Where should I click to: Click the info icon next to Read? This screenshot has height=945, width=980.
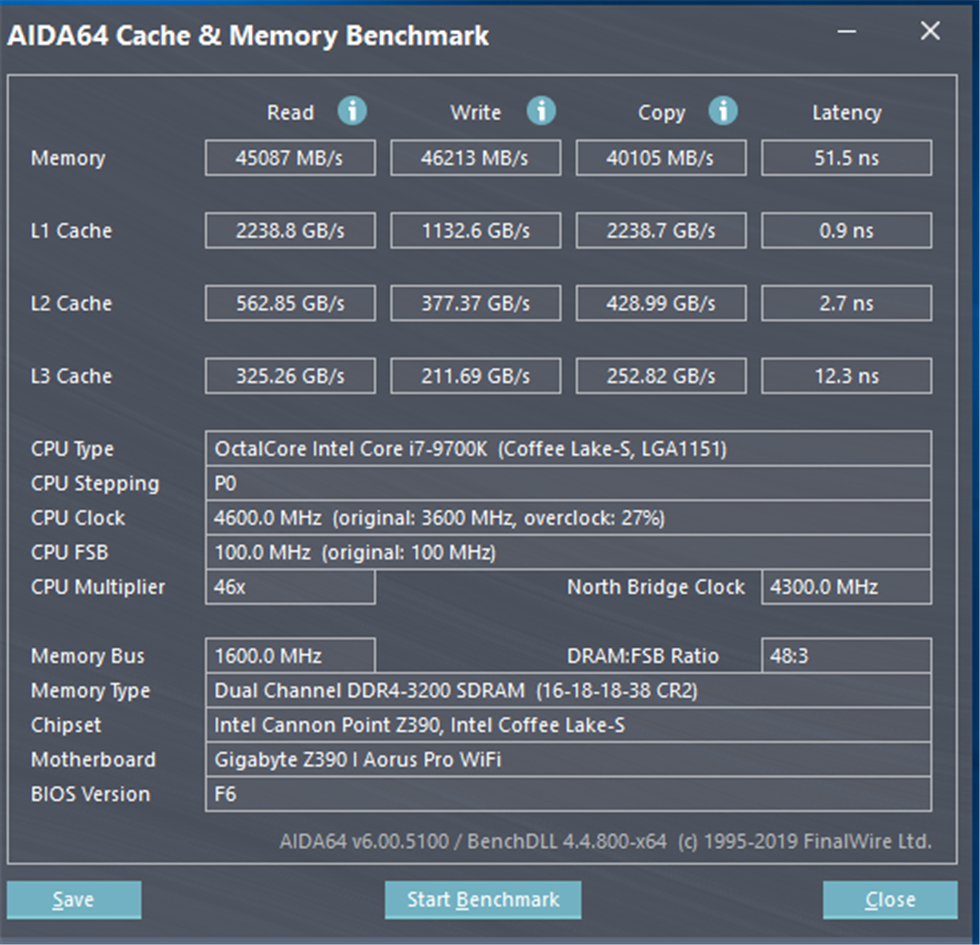click(x=352, y=111)
